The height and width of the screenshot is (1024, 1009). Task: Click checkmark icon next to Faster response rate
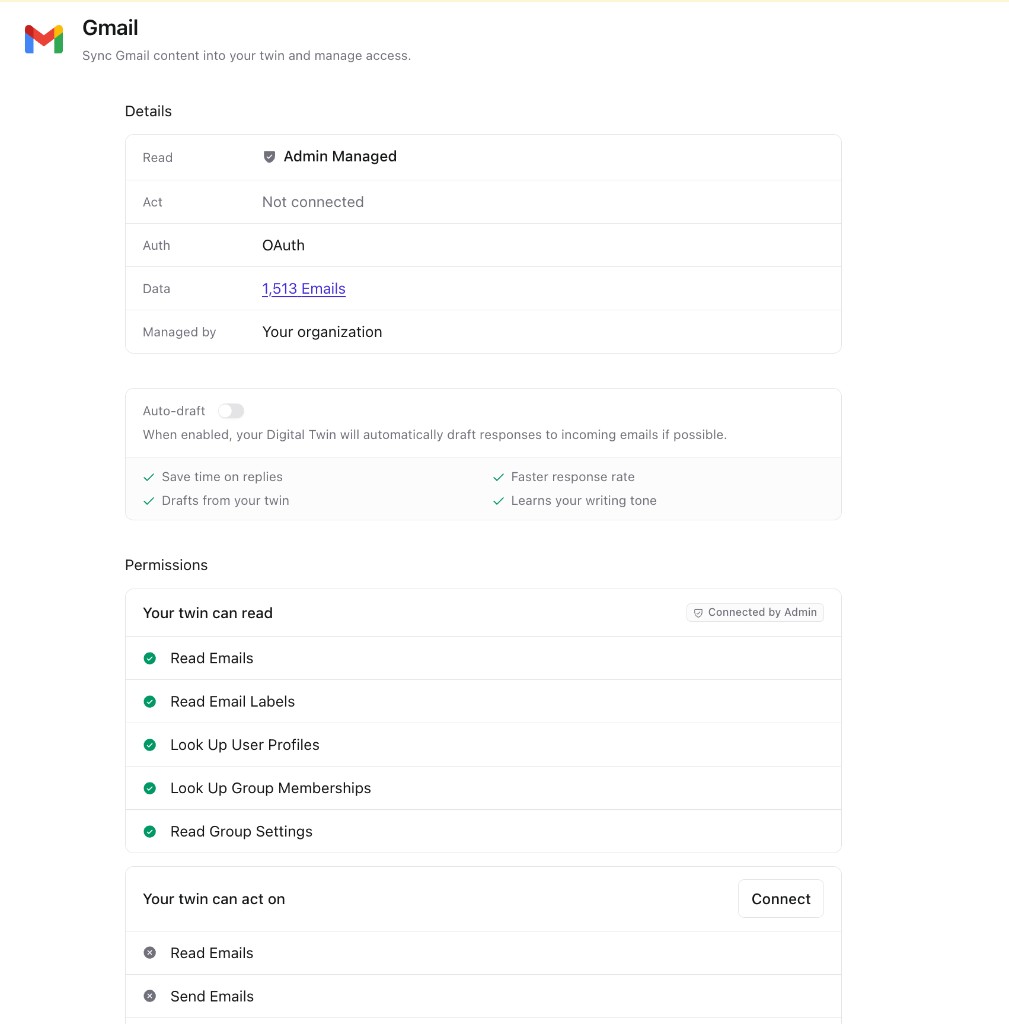pyautogui.click(x=498, y=477)
